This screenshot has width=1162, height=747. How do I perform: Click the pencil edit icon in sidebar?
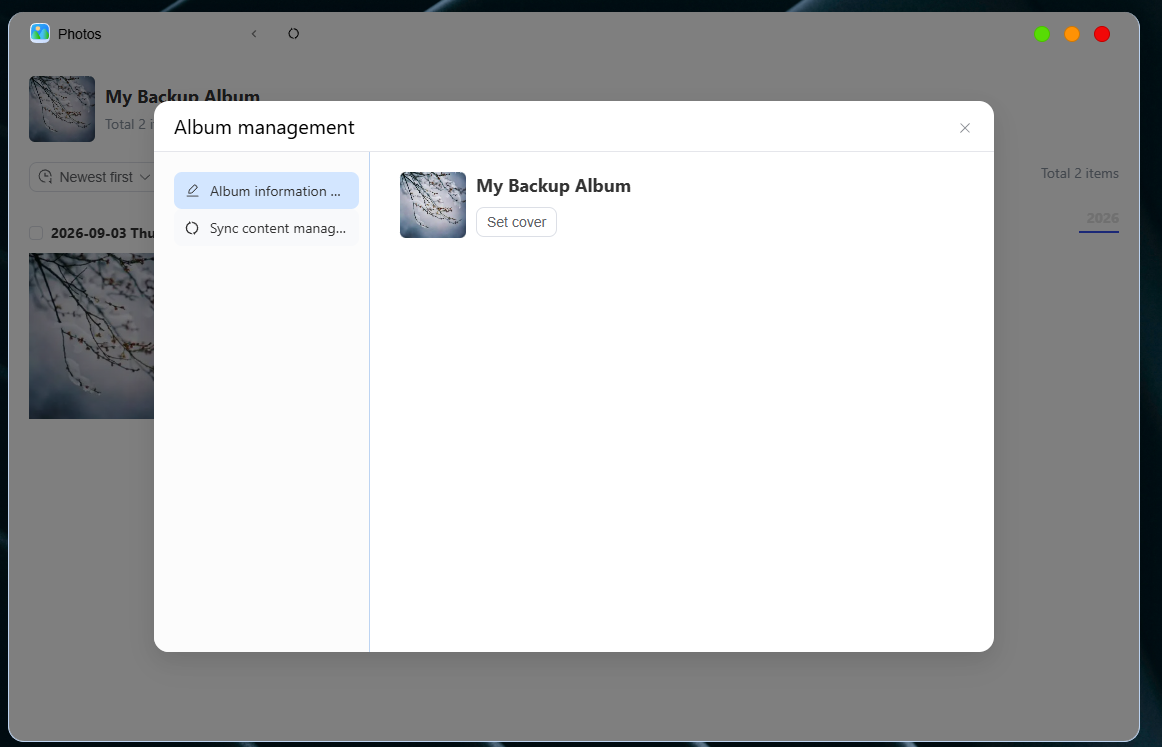click(x=193, y=190)
